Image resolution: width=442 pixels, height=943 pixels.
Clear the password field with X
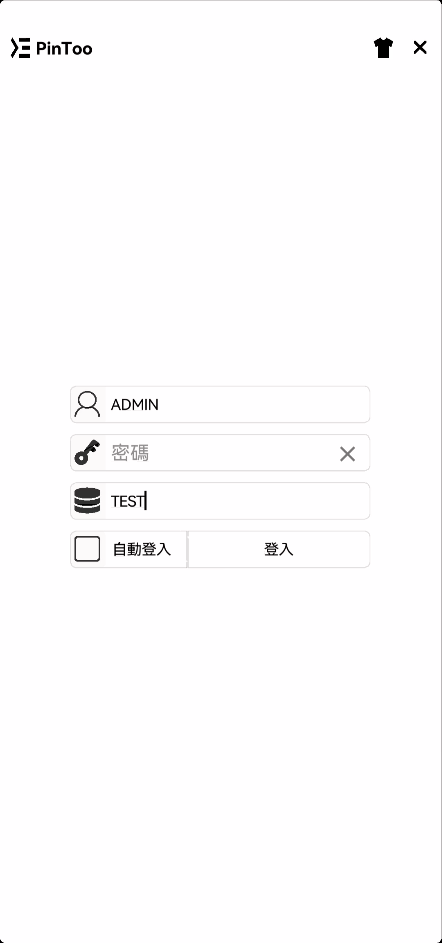pos(348,453)
